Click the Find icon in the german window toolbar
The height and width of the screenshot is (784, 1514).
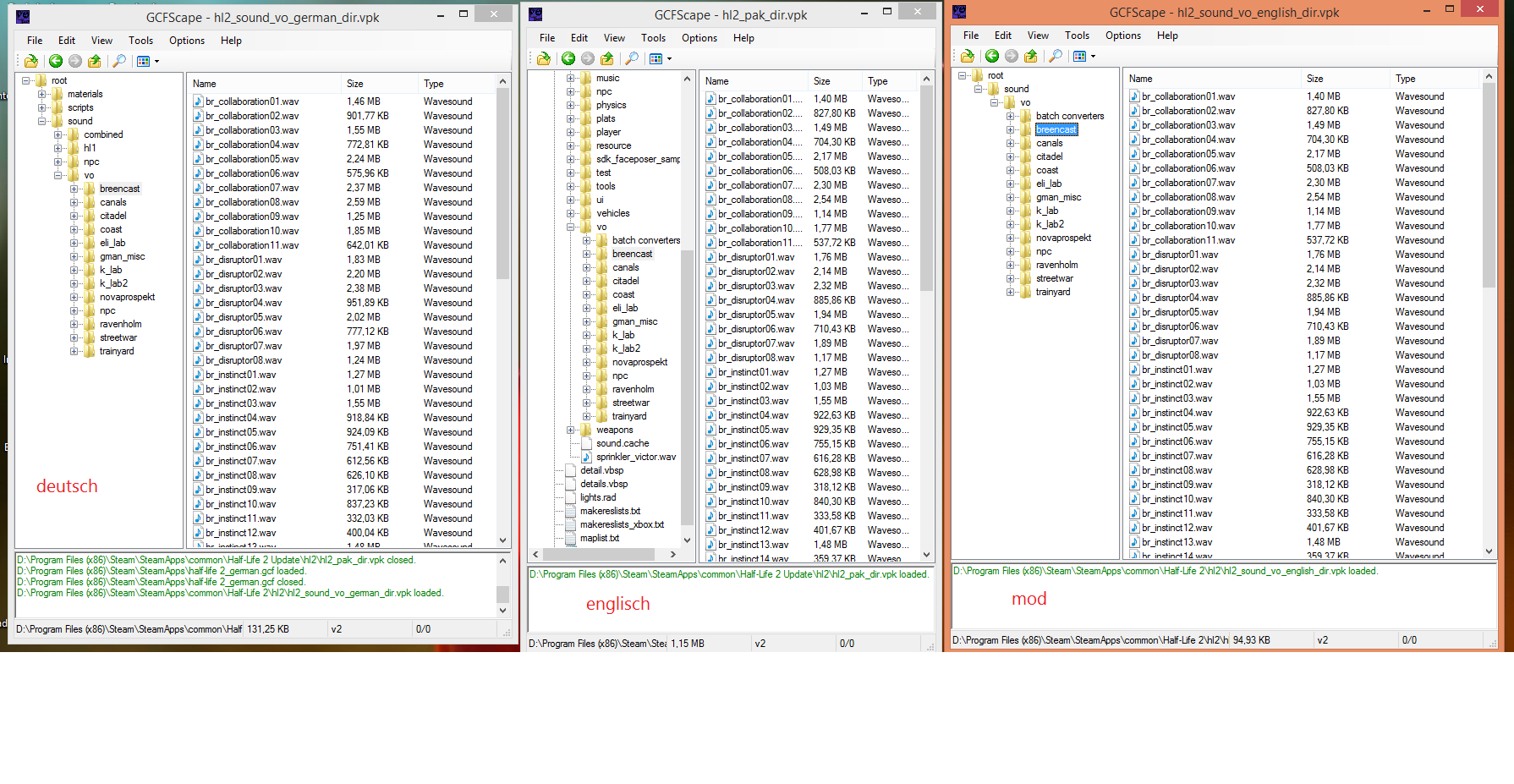(x=119, y=61)
